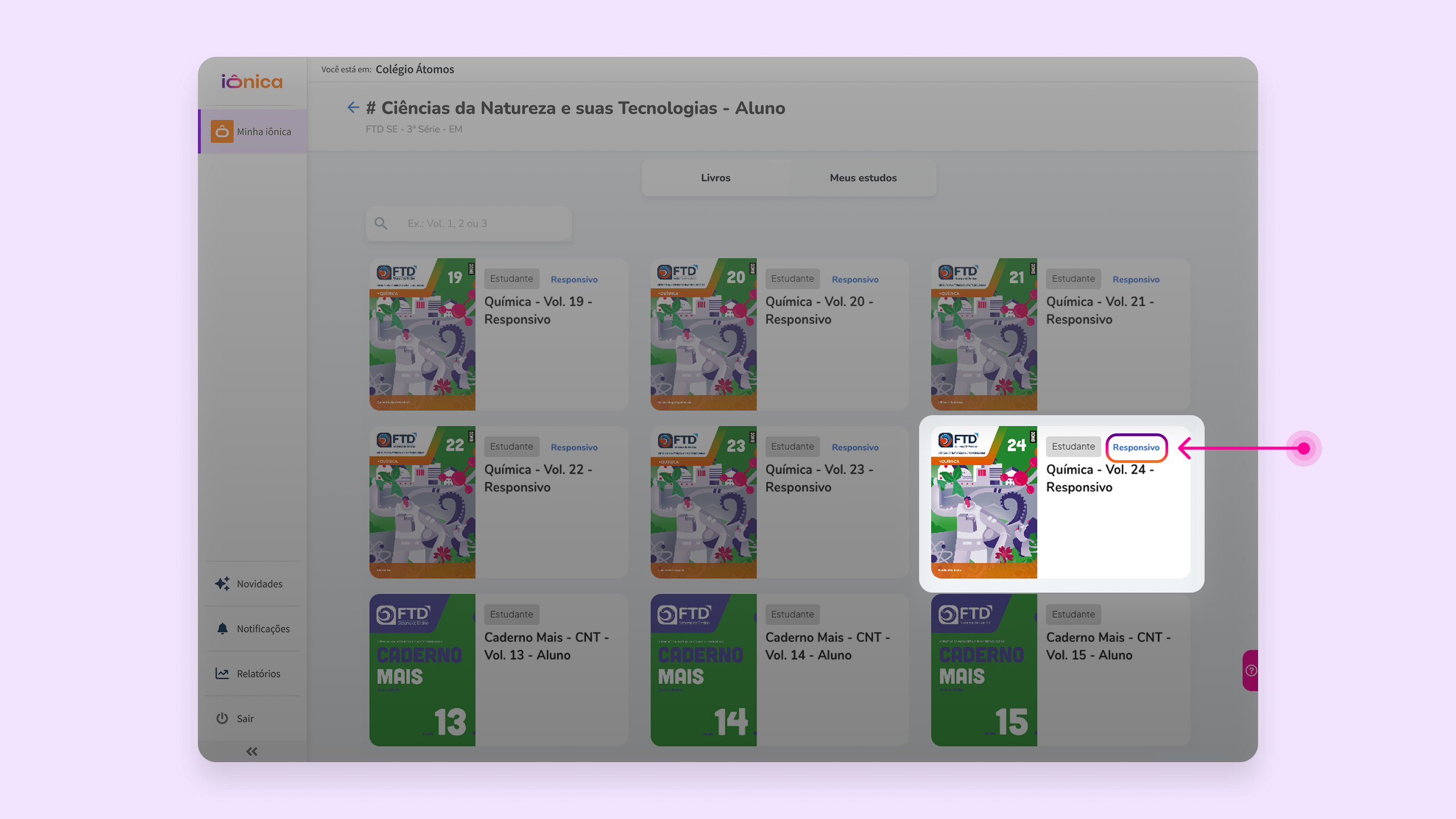Click title 'Química - Vol. 20 - Responsivo'
Screen dimensions: 1456x819
tap(819, 311)
